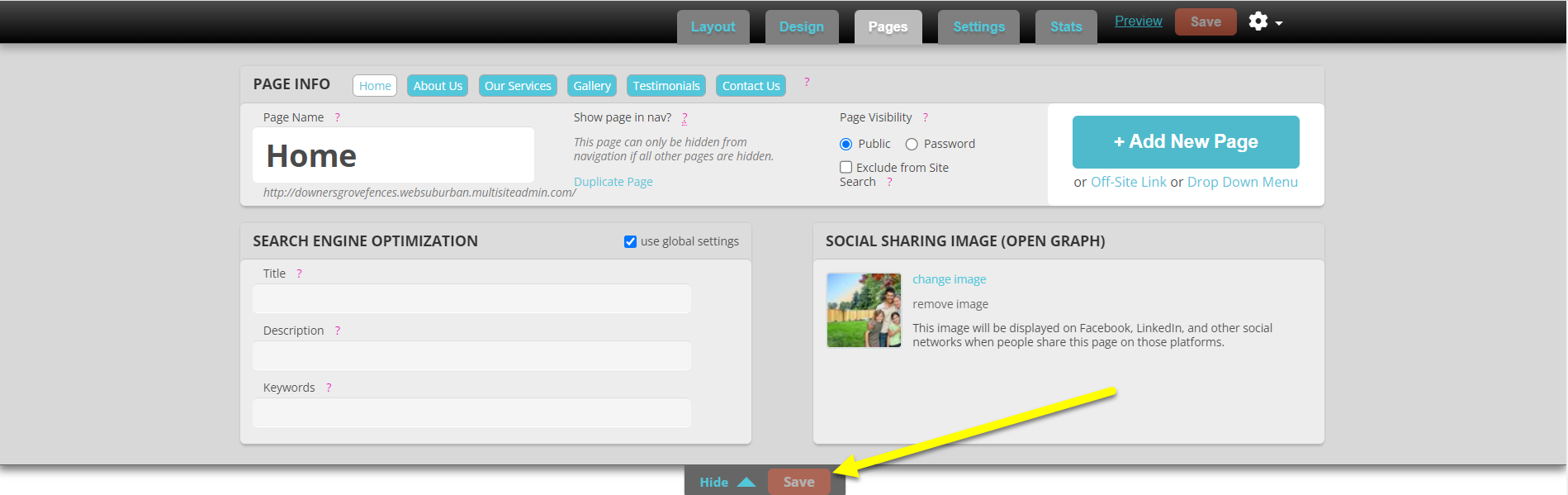Select the Home page tab

click(x=375, y=86)
